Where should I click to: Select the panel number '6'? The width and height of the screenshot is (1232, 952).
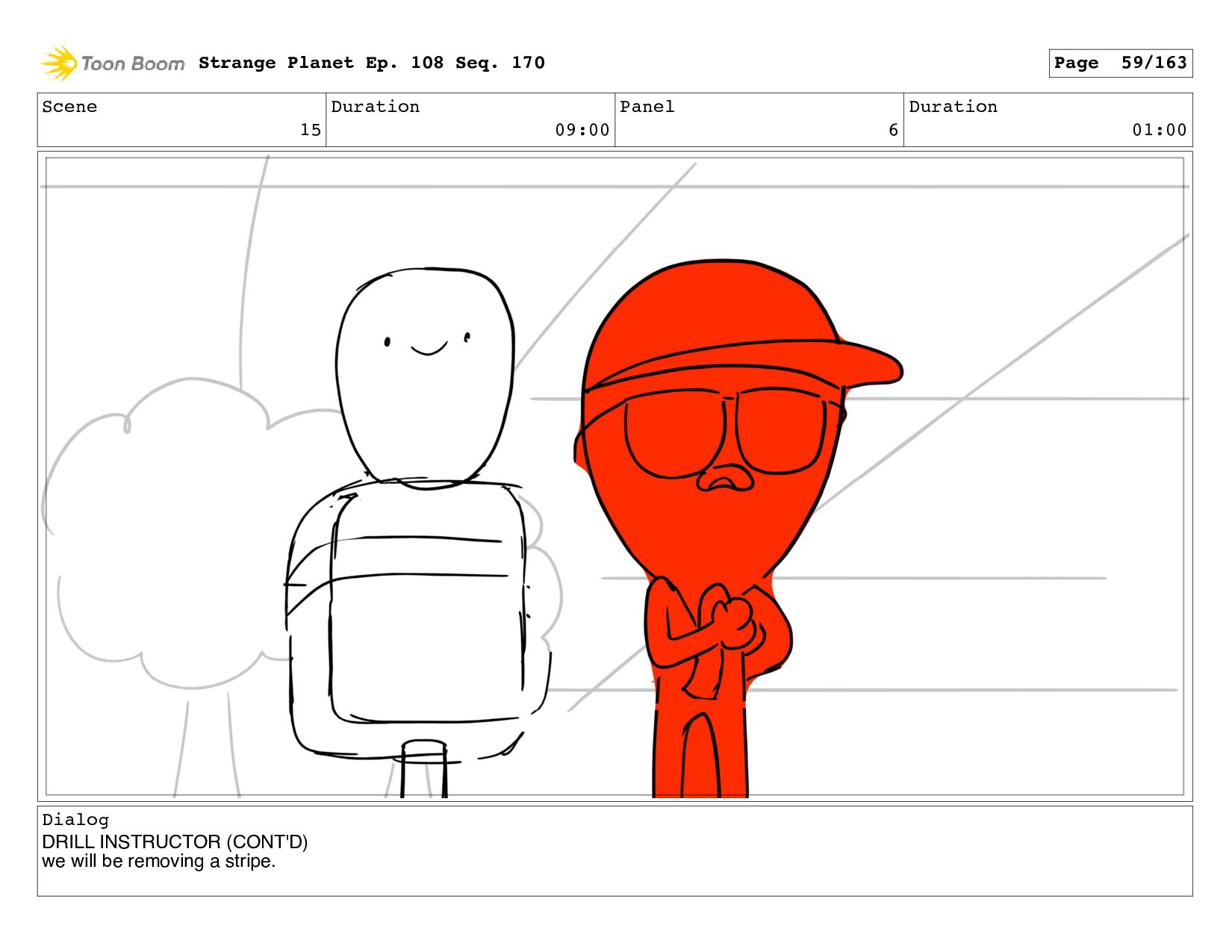click(x=893, y=130)
